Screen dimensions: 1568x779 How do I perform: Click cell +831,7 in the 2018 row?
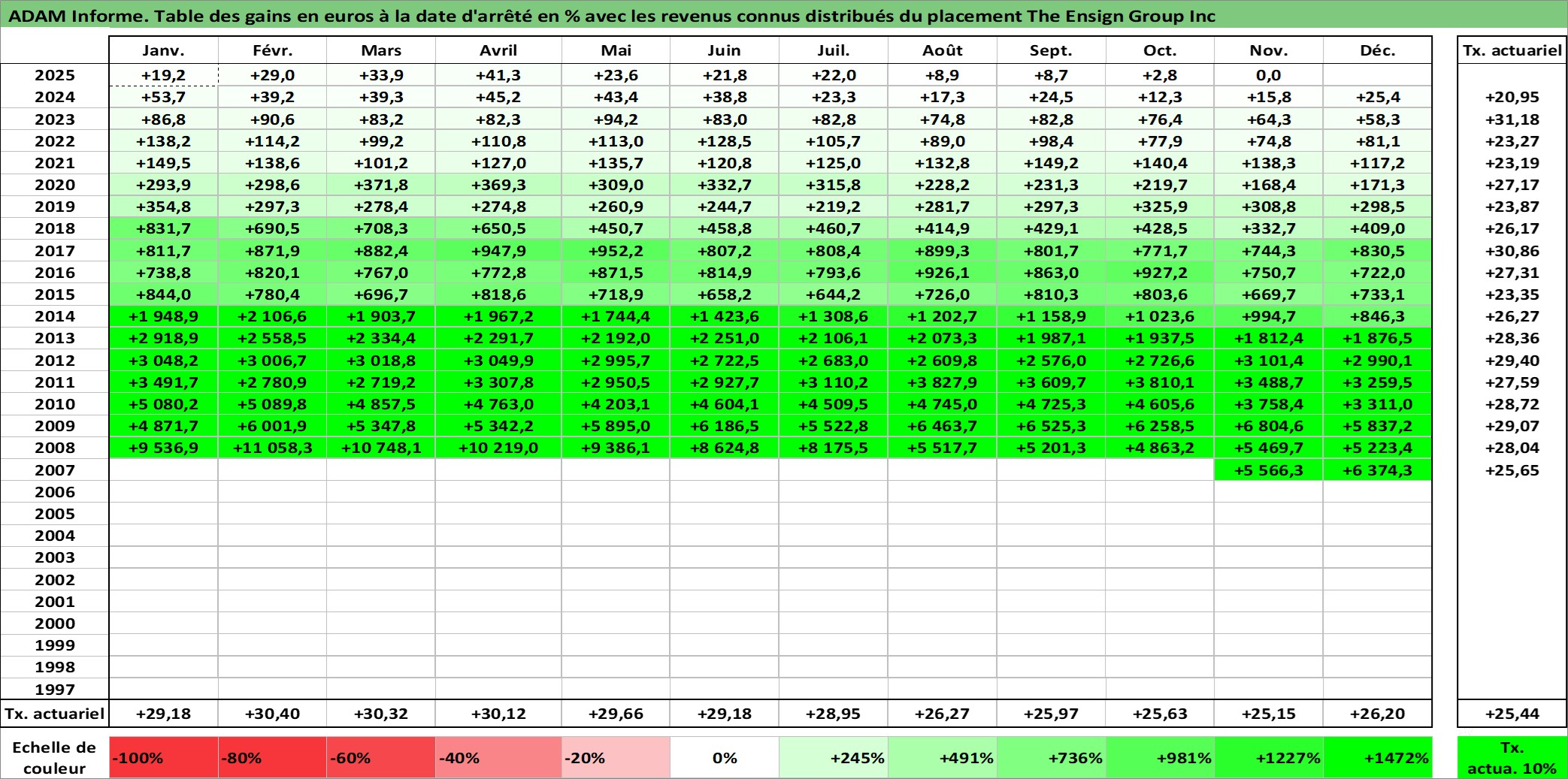(163, 228)
